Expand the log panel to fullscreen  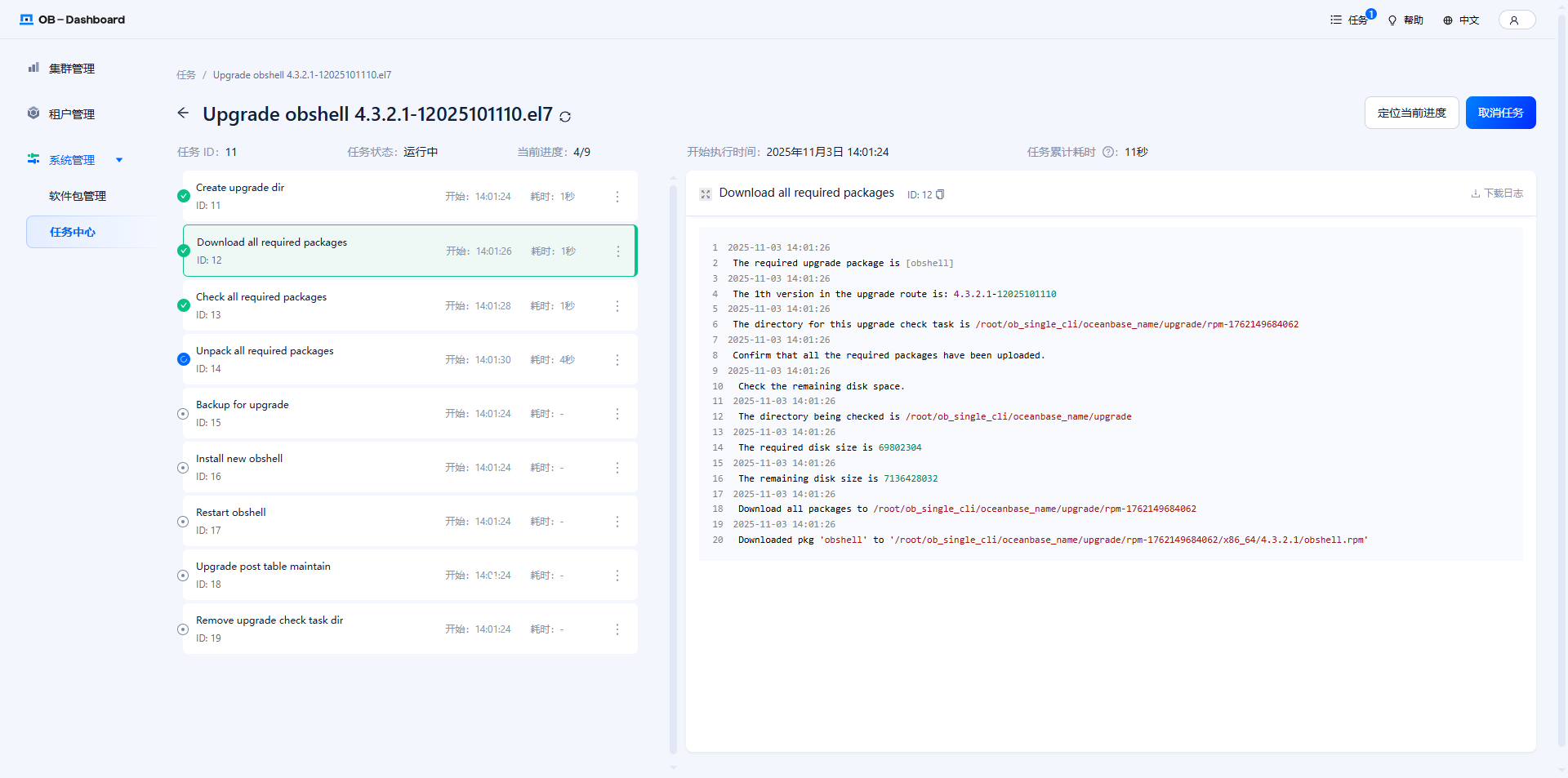(x=706, y=194)
